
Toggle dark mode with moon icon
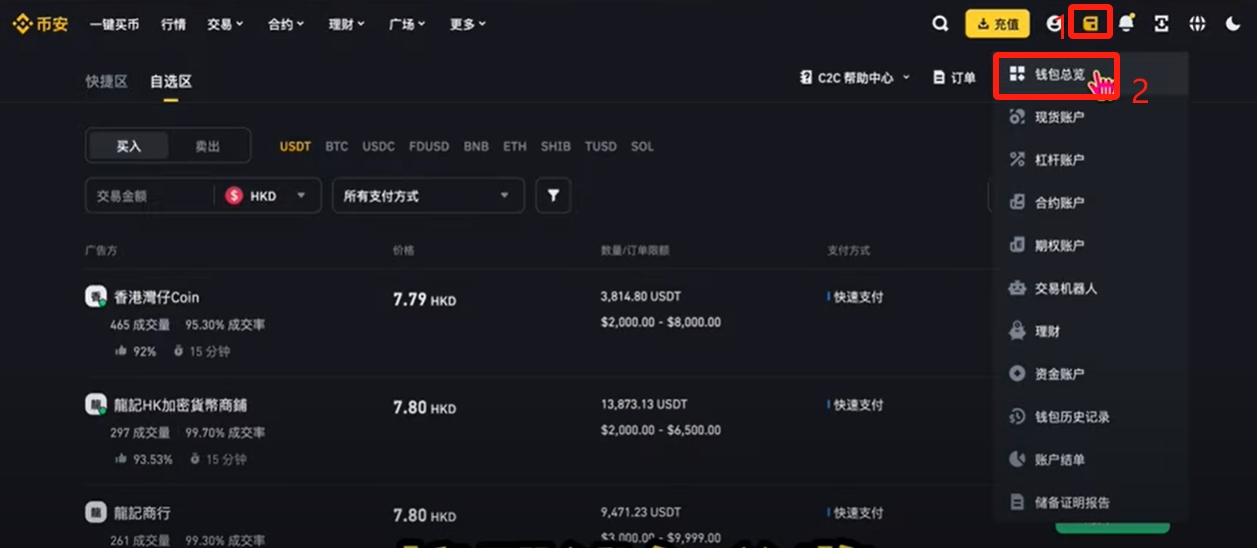click(x=1233, y=24)
